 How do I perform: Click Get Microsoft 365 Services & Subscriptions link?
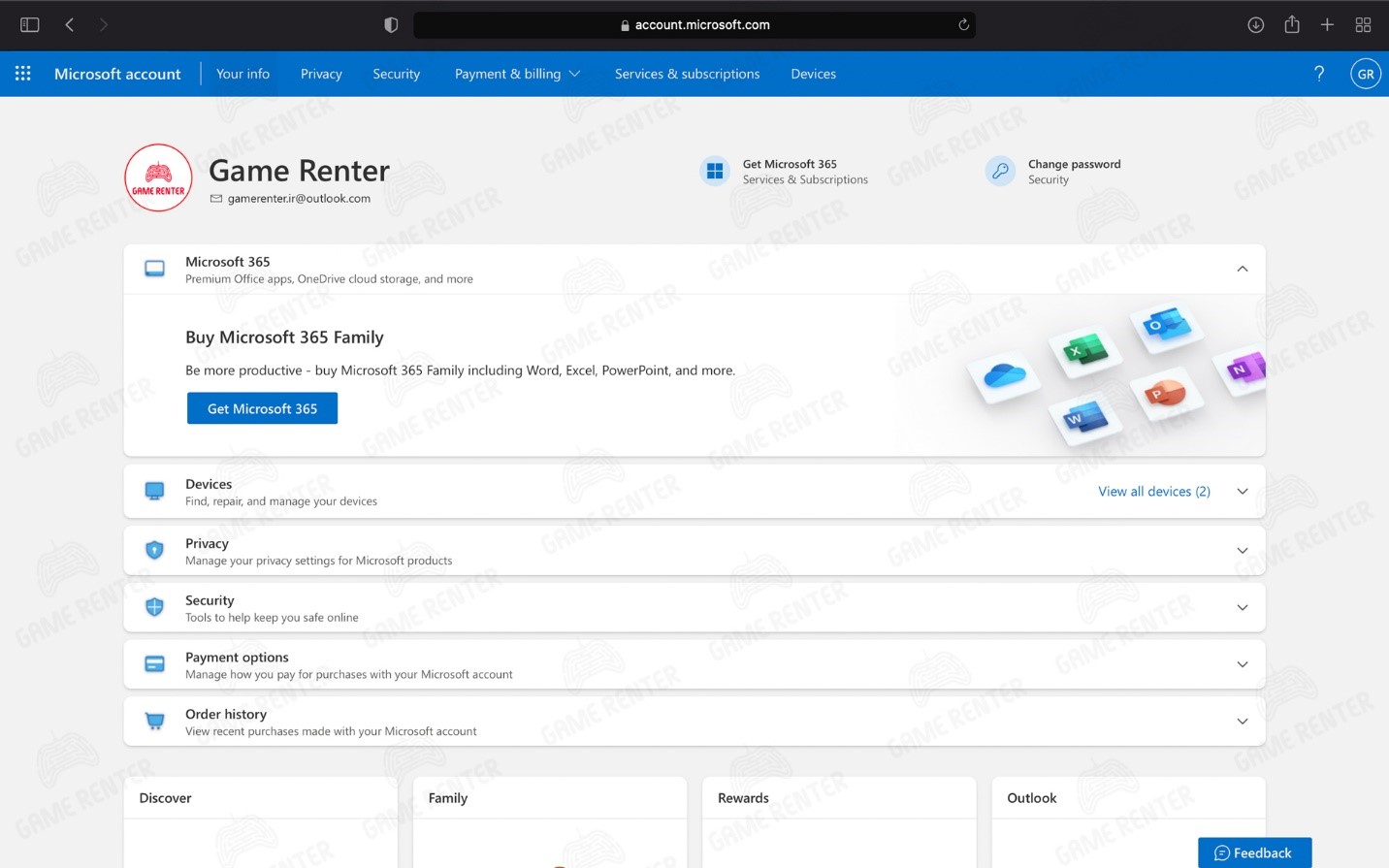click(x=805, y=172)
